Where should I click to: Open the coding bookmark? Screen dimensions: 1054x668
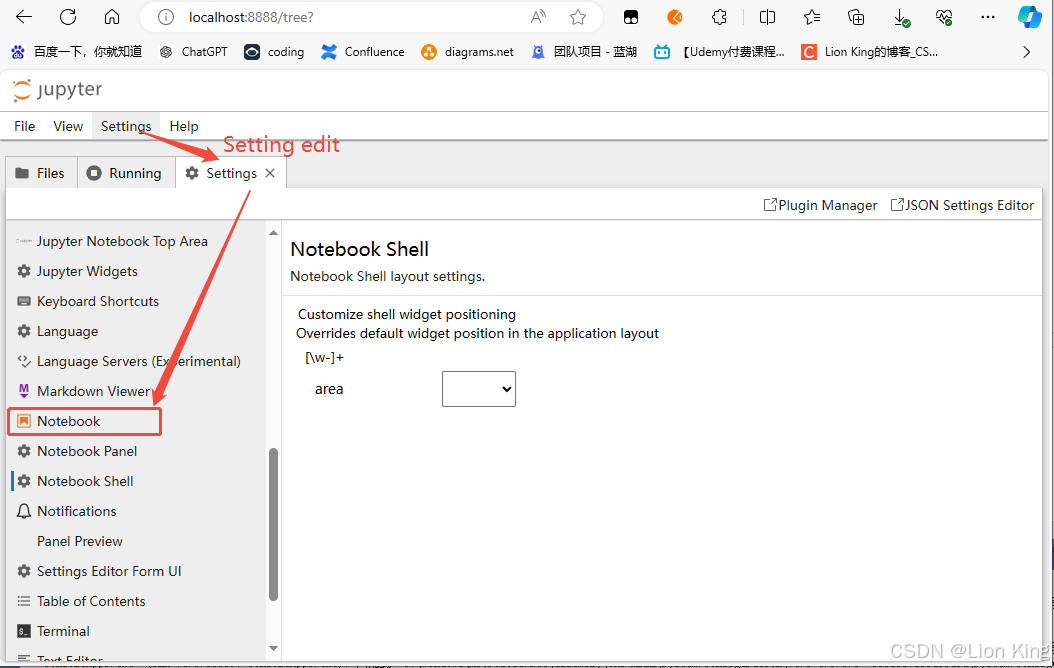[x=274, y=52]
